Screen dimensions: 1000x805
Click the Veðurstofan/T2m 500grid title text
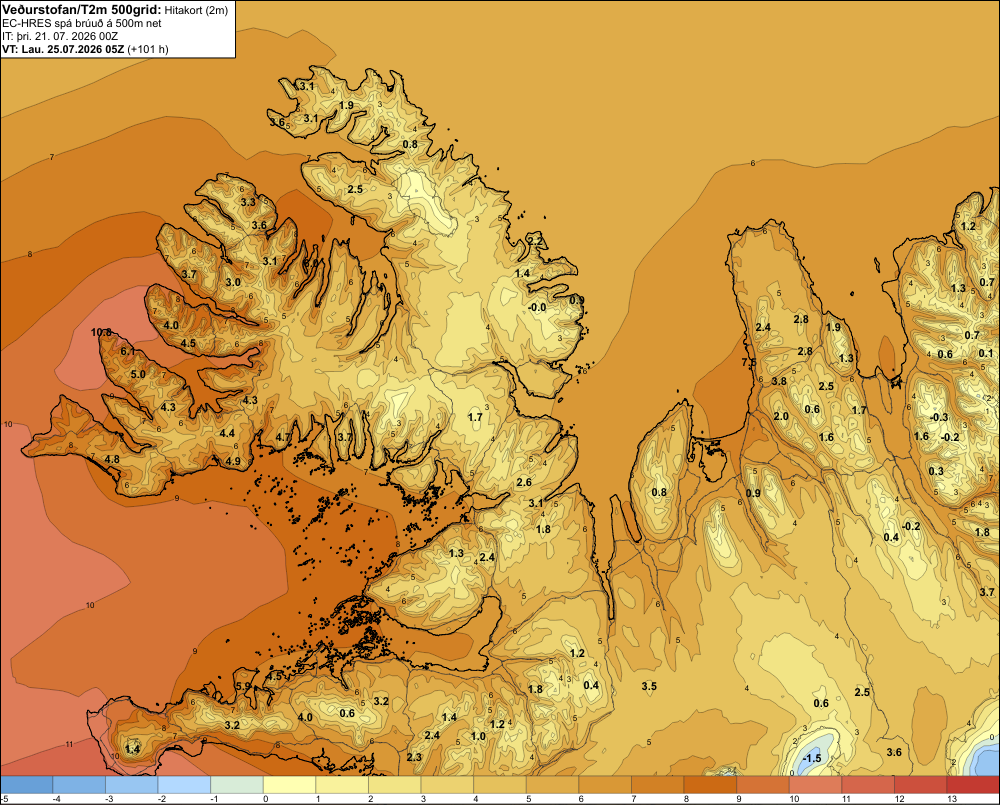[x=81, y=10]
